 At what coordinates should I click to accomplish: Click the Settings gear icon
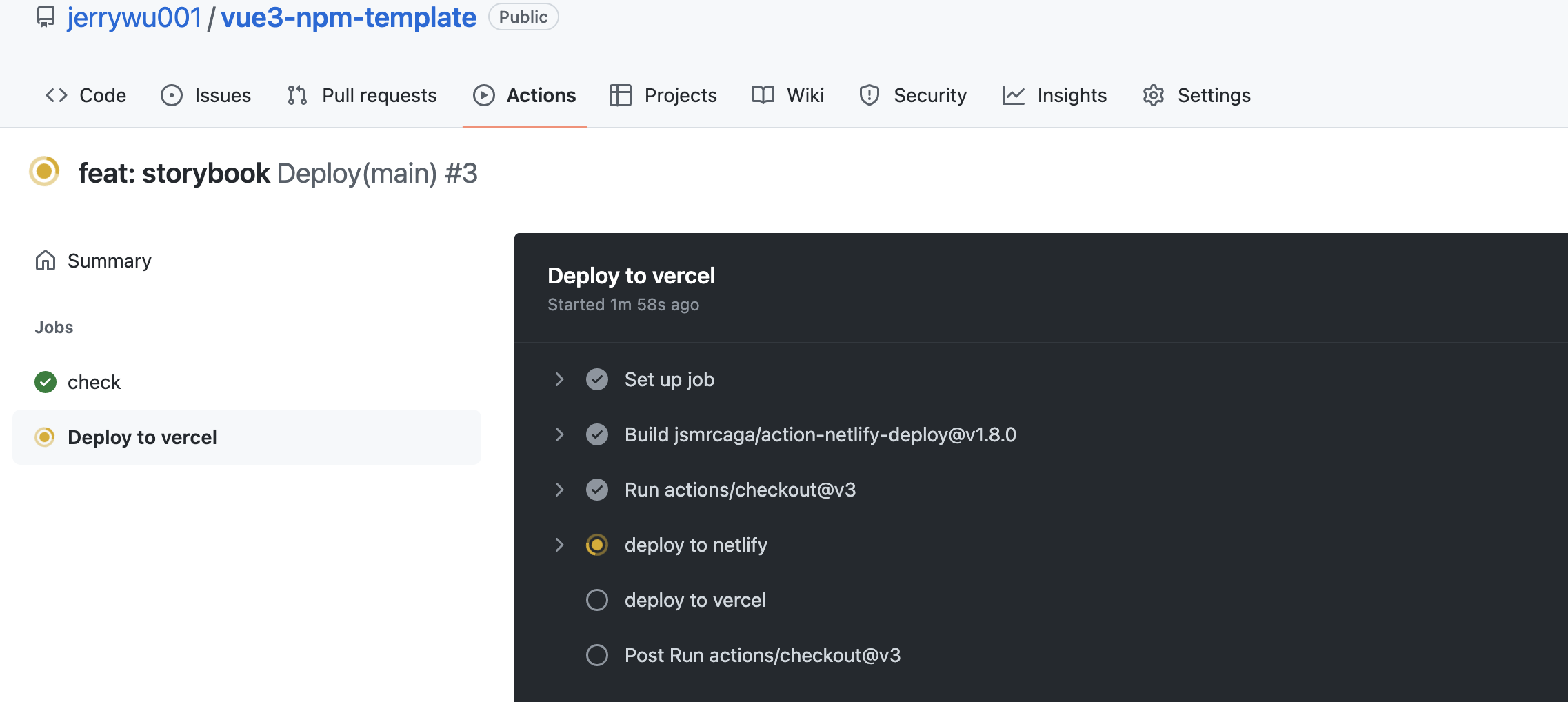1154,95
